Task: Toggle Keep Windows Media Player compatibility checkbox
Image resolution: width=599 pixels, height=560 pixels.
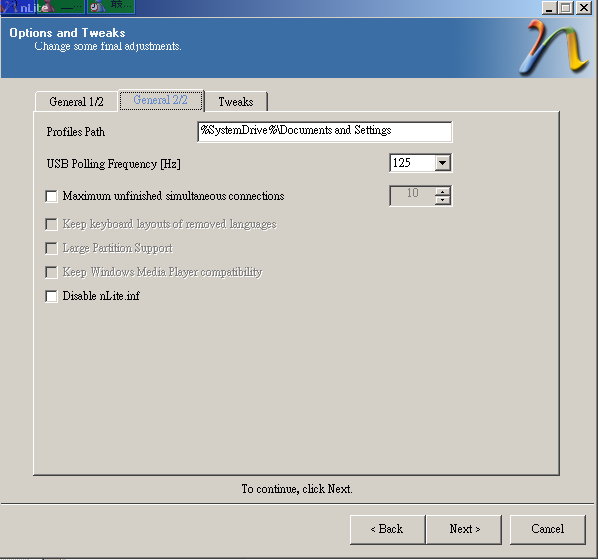Action: [51, 272]
